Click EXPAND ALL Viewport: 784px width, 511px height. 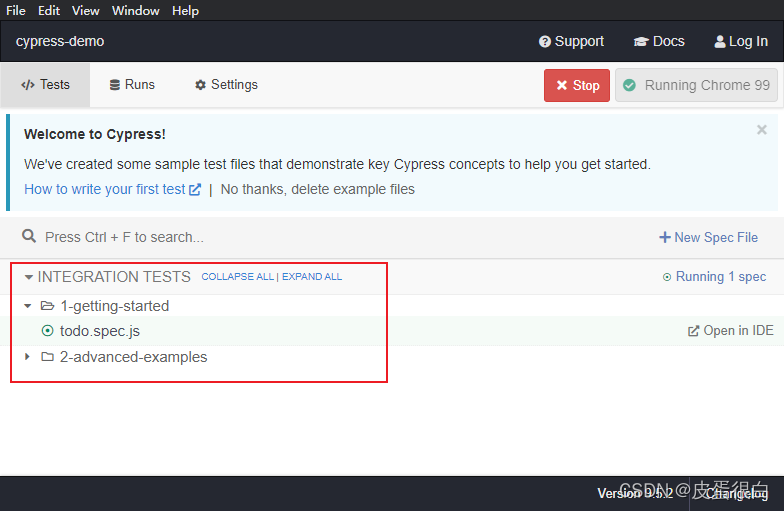click(312, 276)
